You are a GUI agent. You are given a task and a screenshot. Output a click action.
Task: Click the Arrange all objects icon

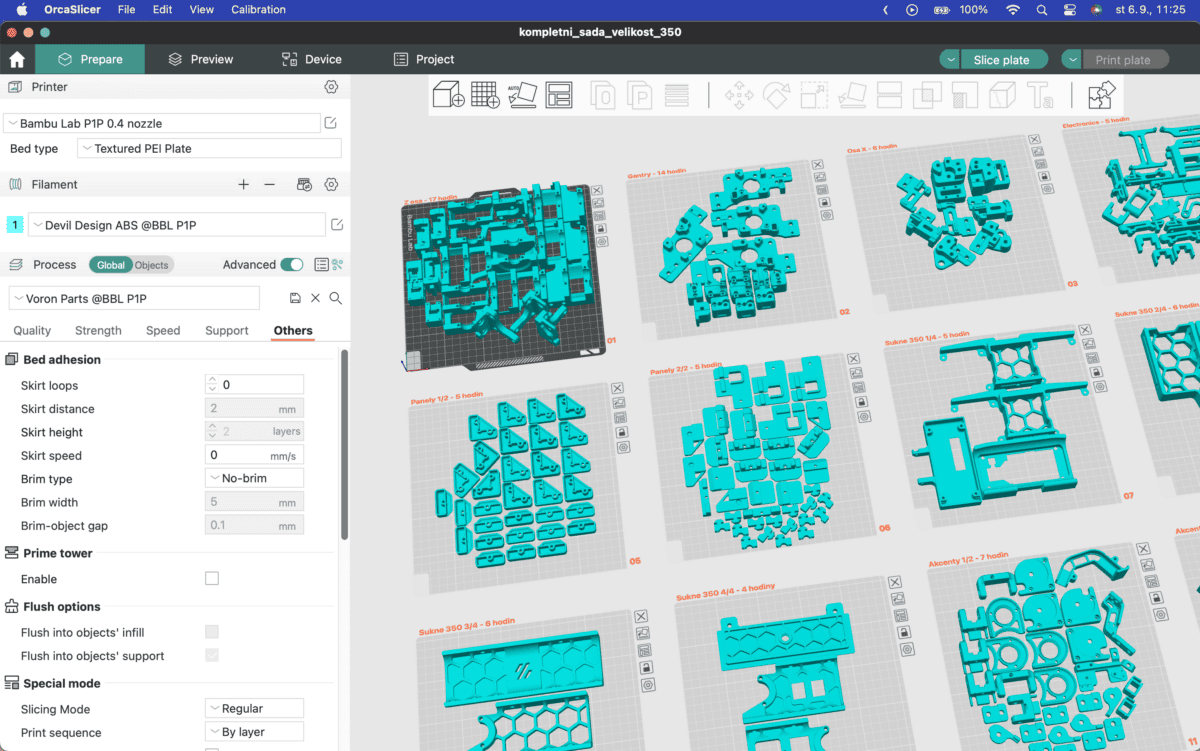click(558, 95)
